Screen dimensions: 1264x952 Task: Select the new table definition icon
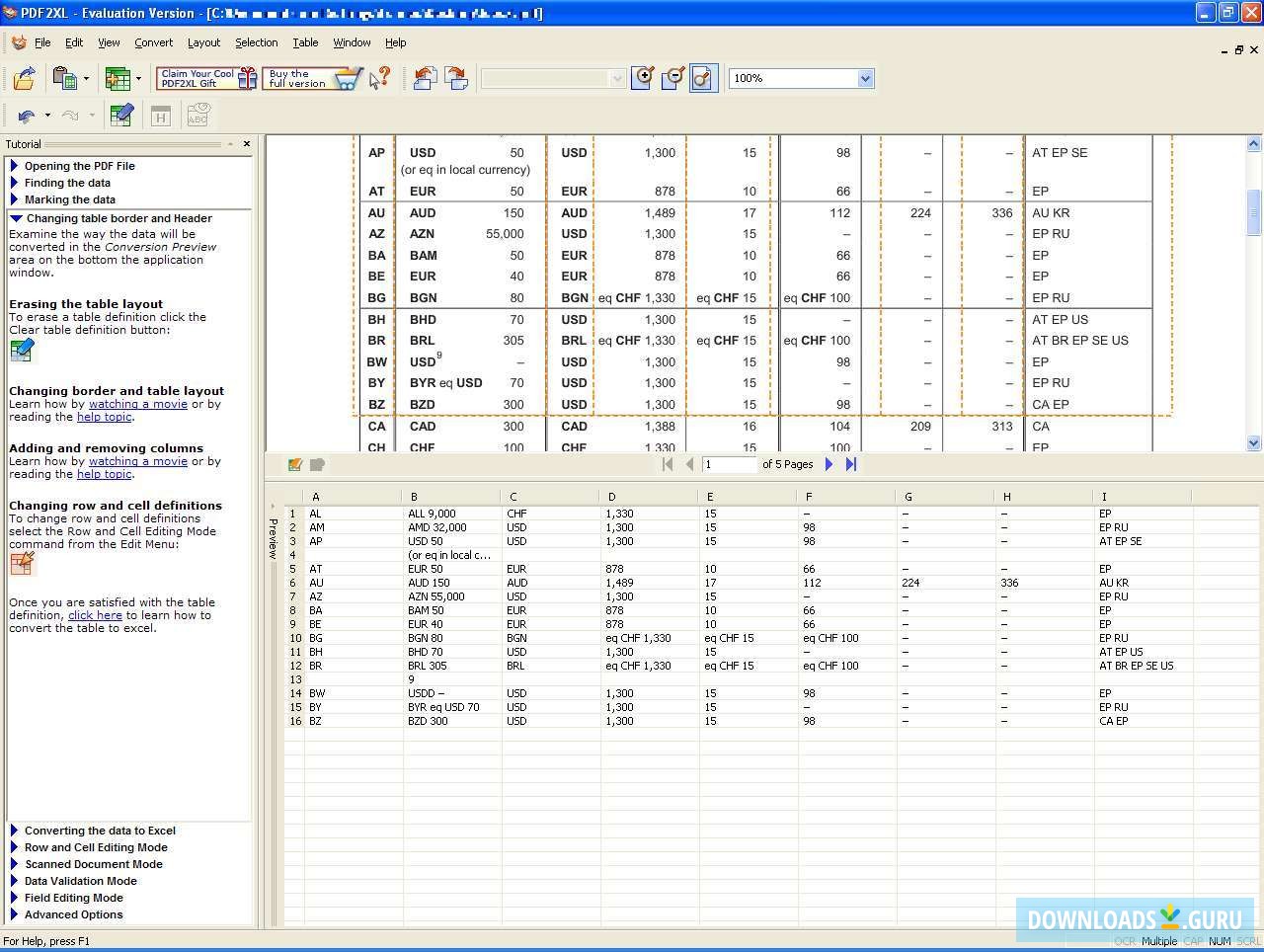[118, 78]
